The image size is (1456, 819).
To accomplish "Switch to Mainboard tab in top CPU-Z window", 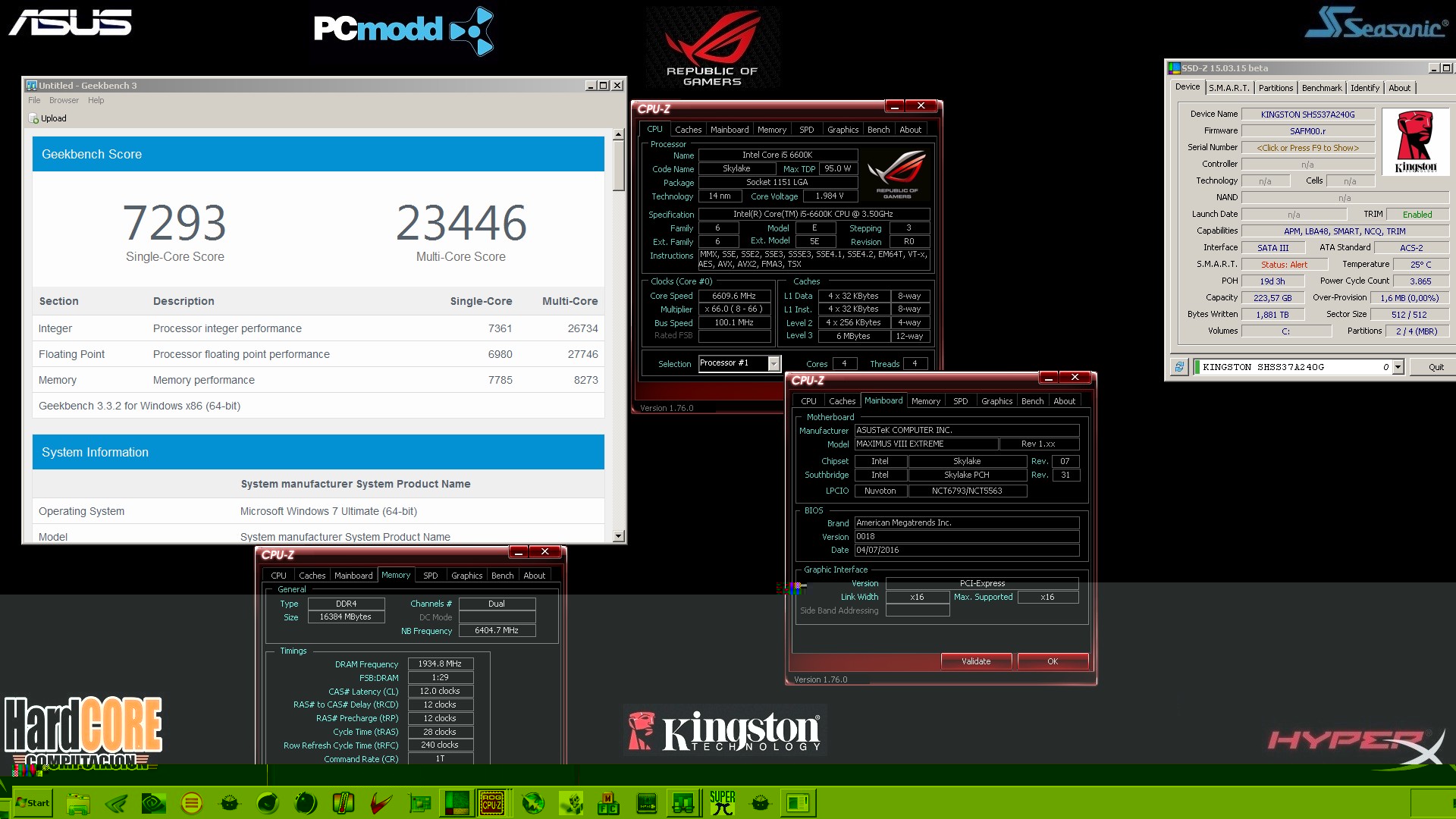I will click(x=729, y=130).
